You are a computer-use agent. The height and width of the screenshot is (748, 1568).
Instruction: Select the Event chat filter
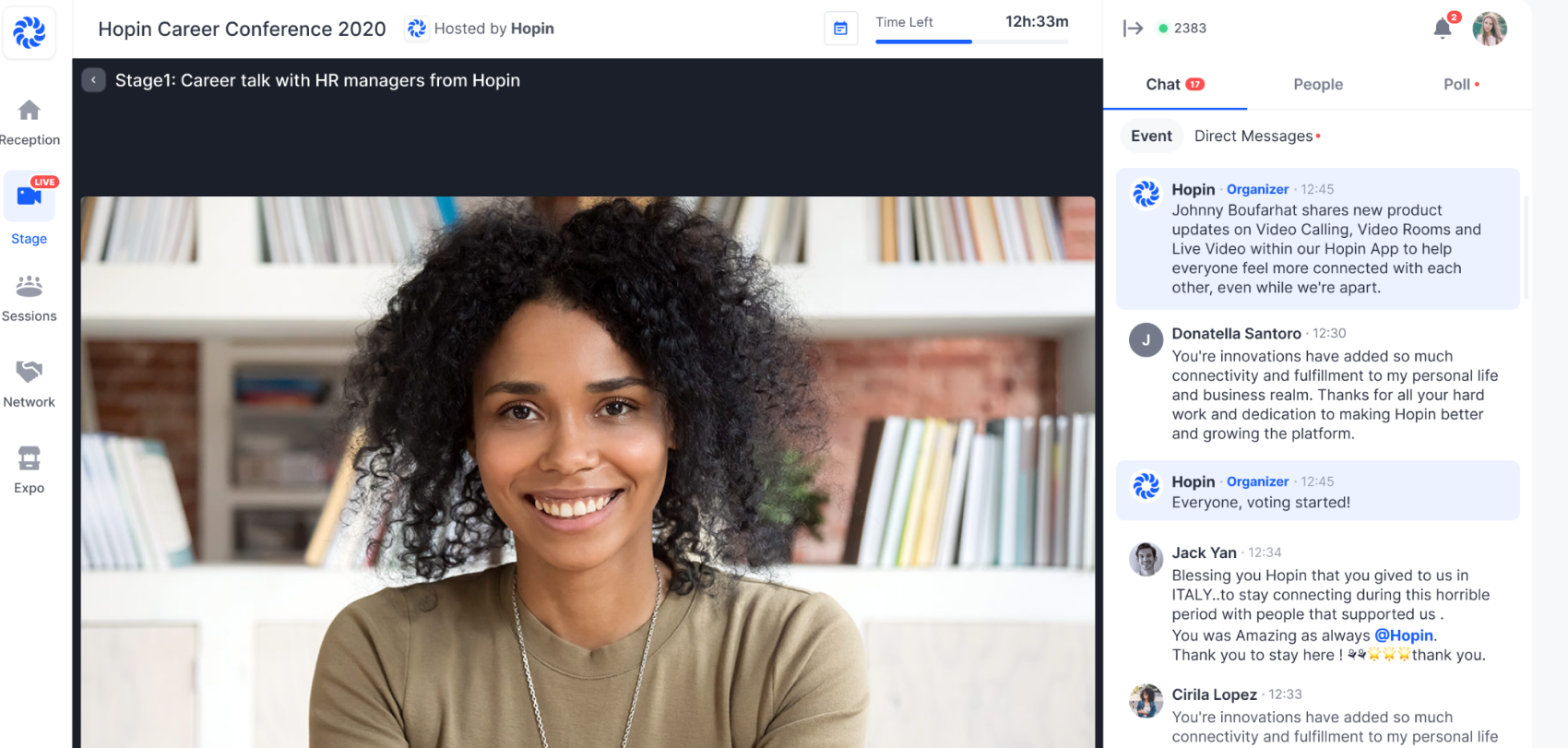tap(1151, 137)
